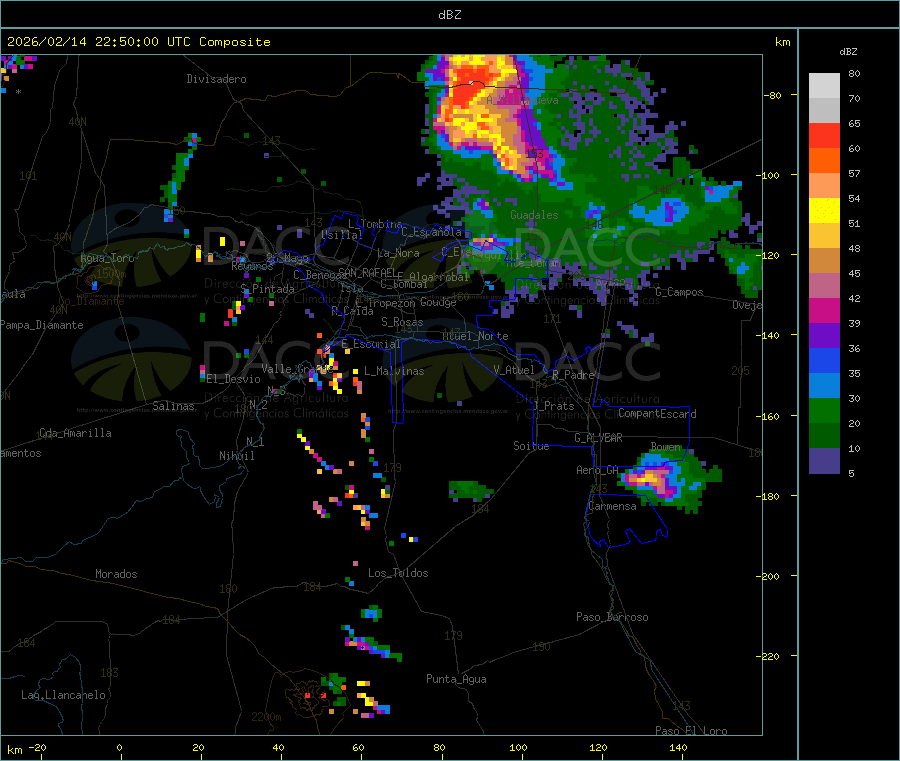Select the 'J_Prats' label
The height and width of the screenshot is (761, 900).
pos(554,405)
